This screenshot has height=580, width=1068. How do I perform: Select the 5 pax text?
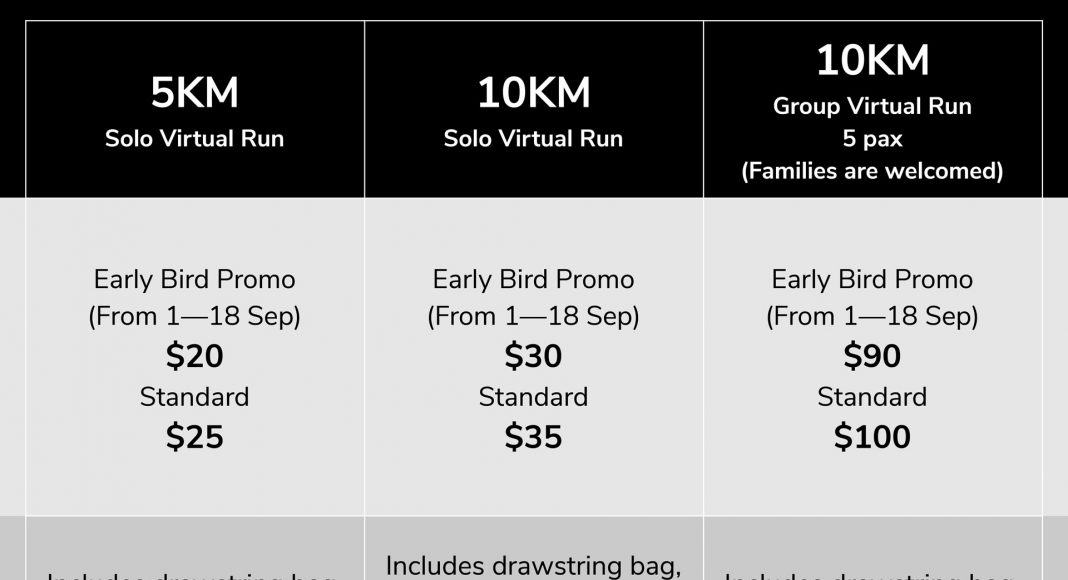pyautogui.click(x=873, y=139)
